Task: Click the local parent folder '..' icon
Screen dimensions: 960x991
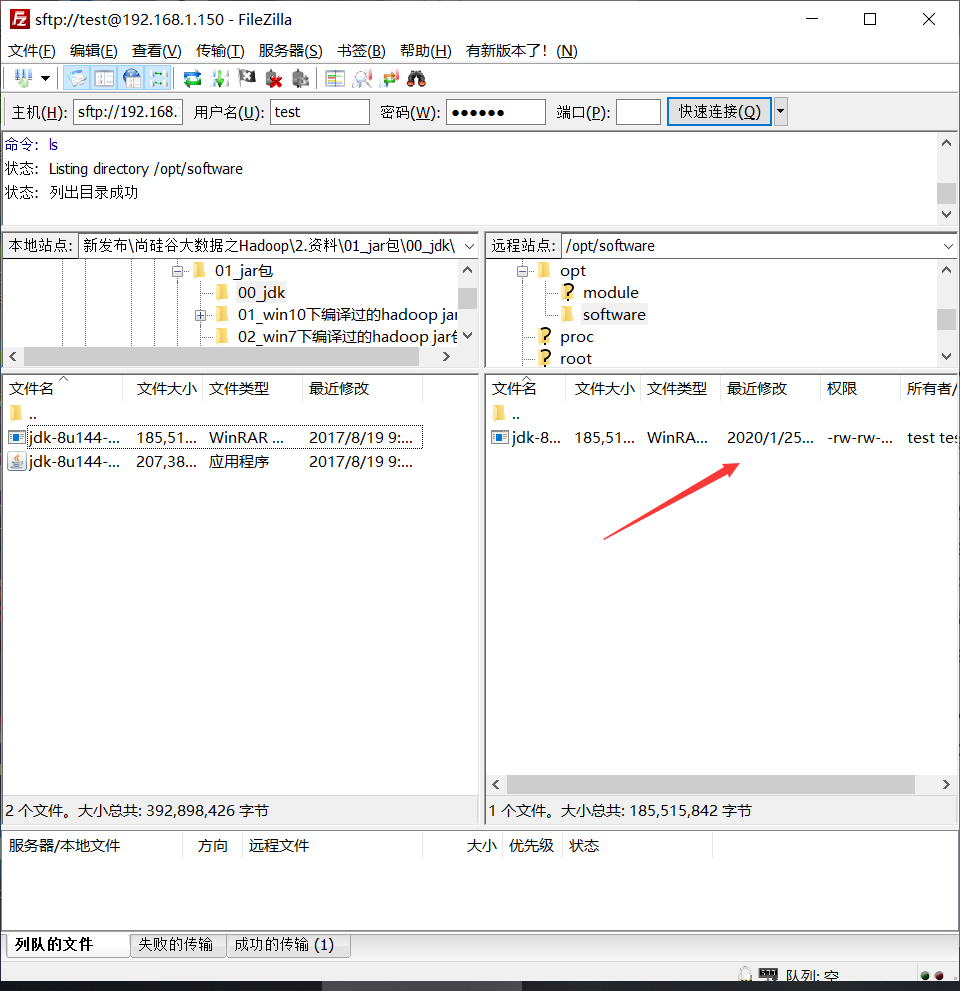Action: point(16,413)
